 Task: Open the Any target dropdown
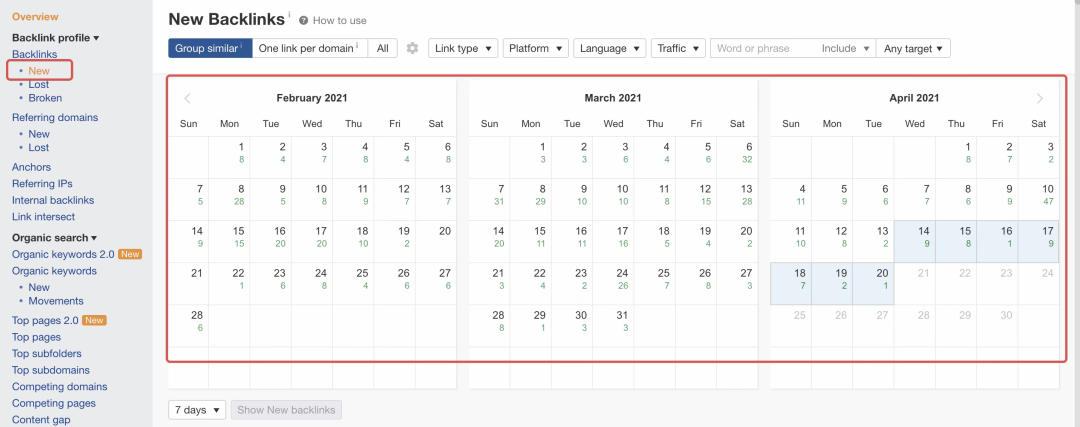[x=914, y=48]
